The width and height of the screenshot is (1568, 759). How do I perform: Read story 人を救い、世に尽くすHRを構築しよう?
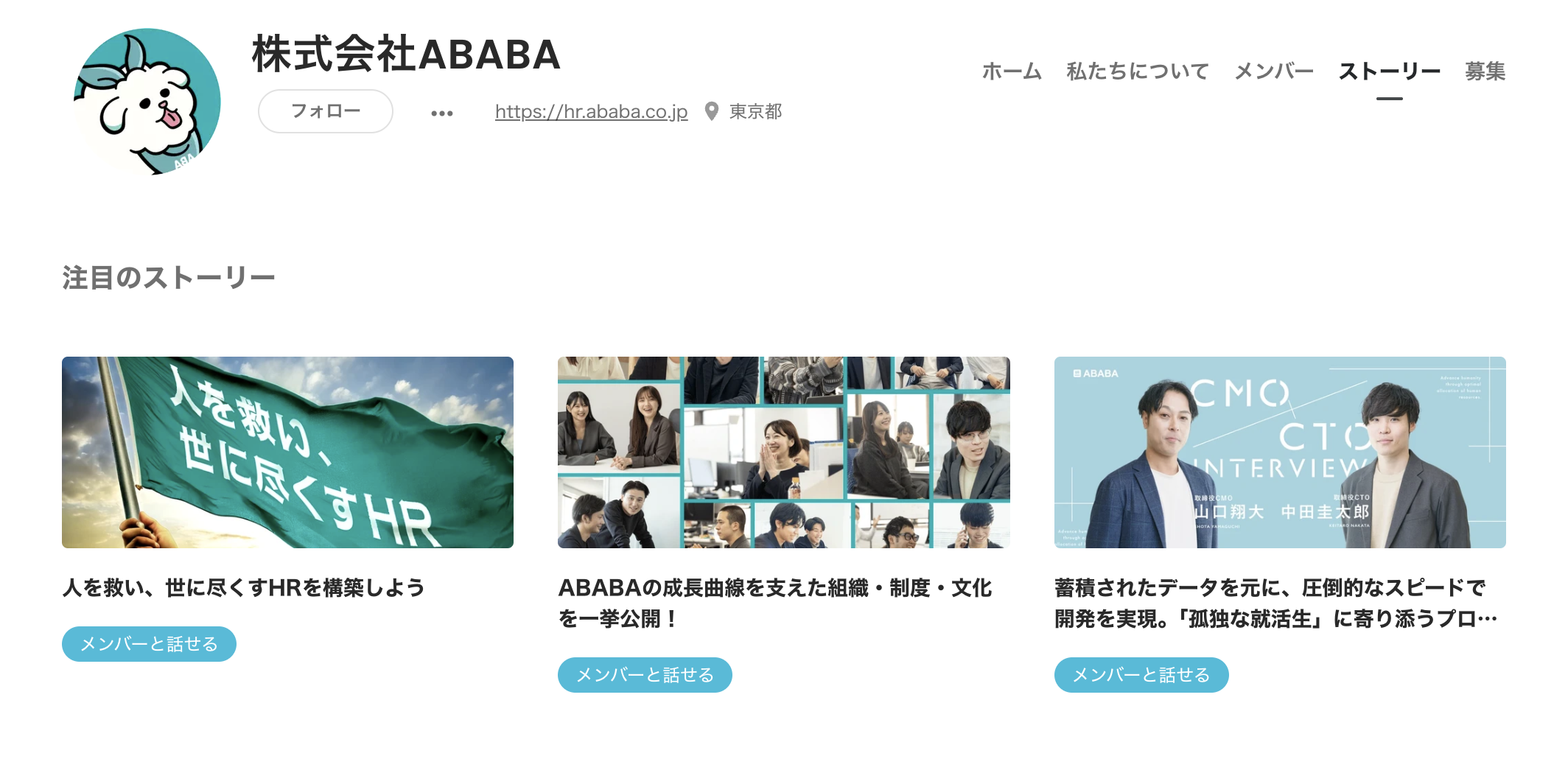point(244,587)
